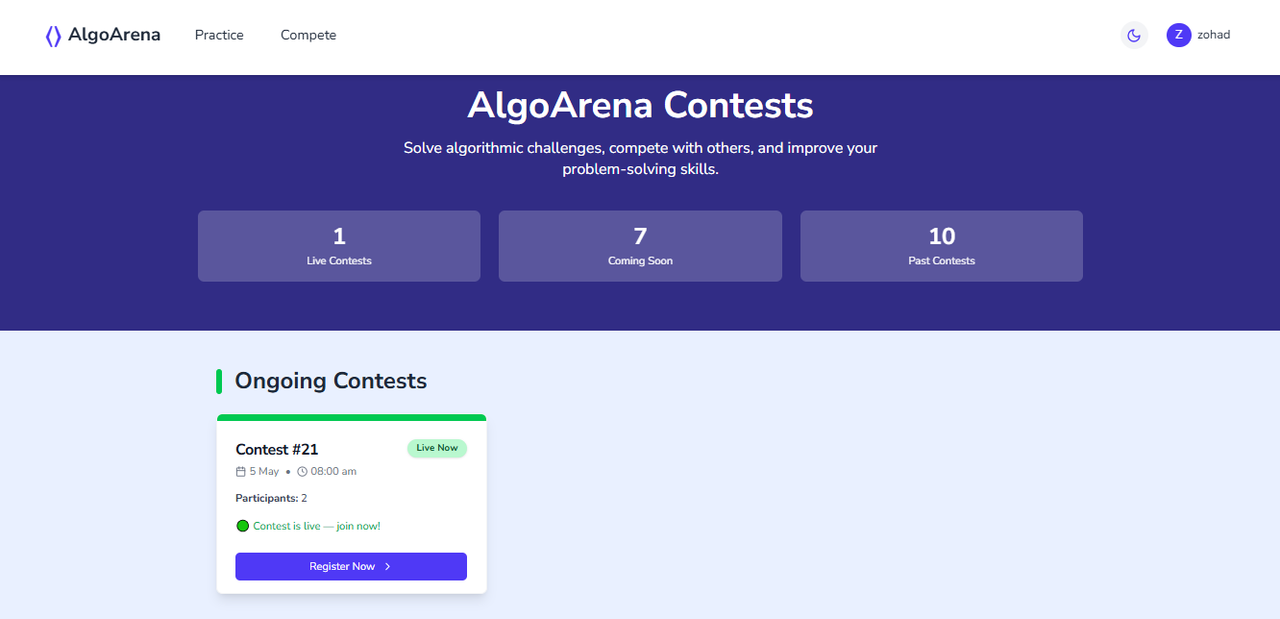Open the Contest #21 title

[277, 450]
